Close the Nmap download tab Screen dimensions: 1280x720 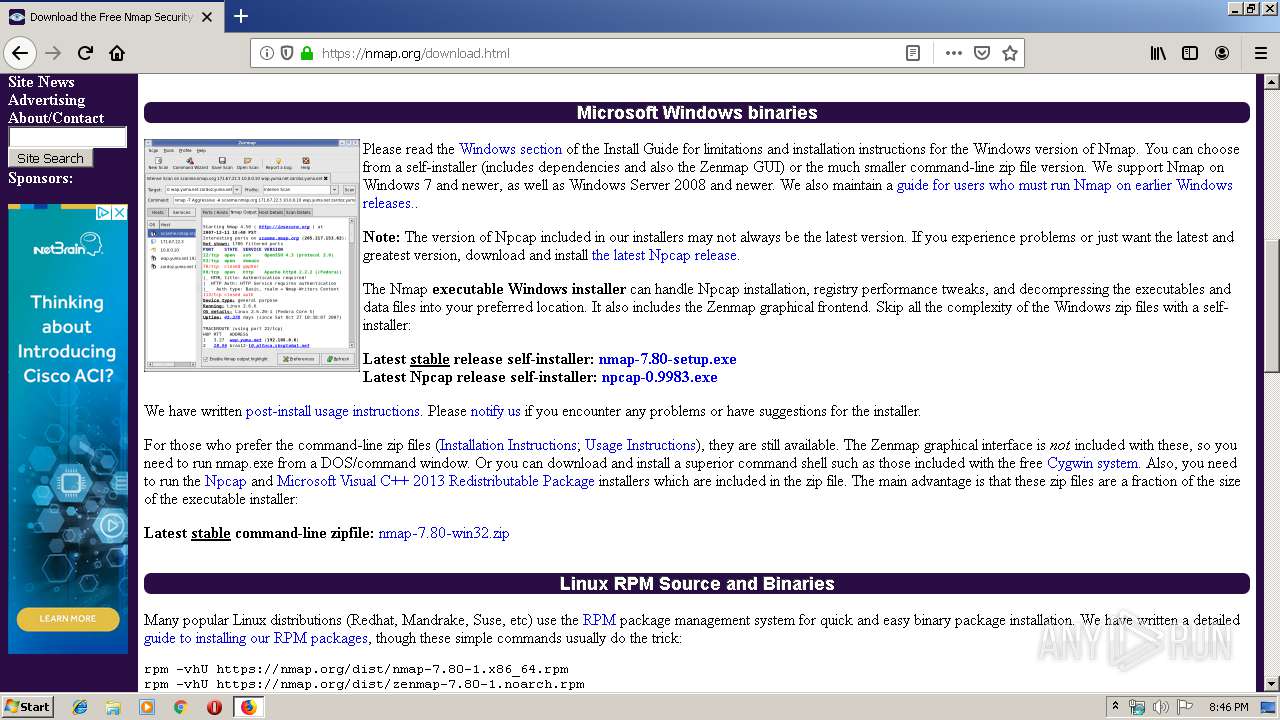coord(207,17)
